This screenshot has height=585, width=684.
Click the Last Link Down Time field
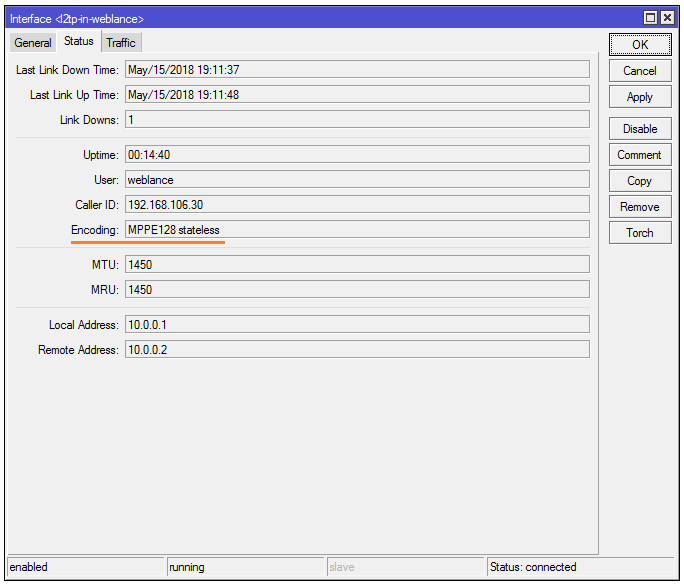(357, 69)
